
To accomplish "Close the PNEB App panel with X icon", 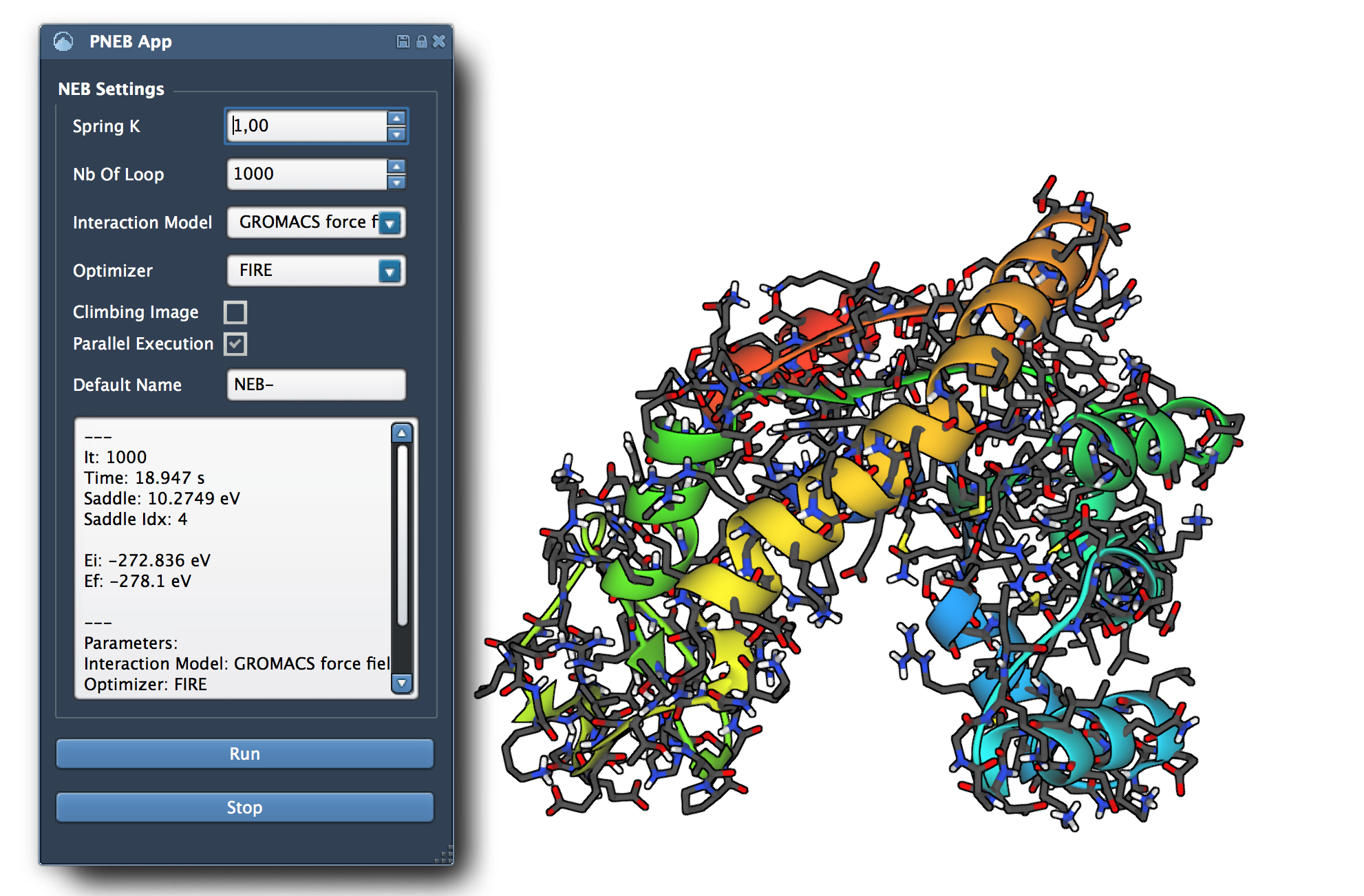I will [439, 42].
